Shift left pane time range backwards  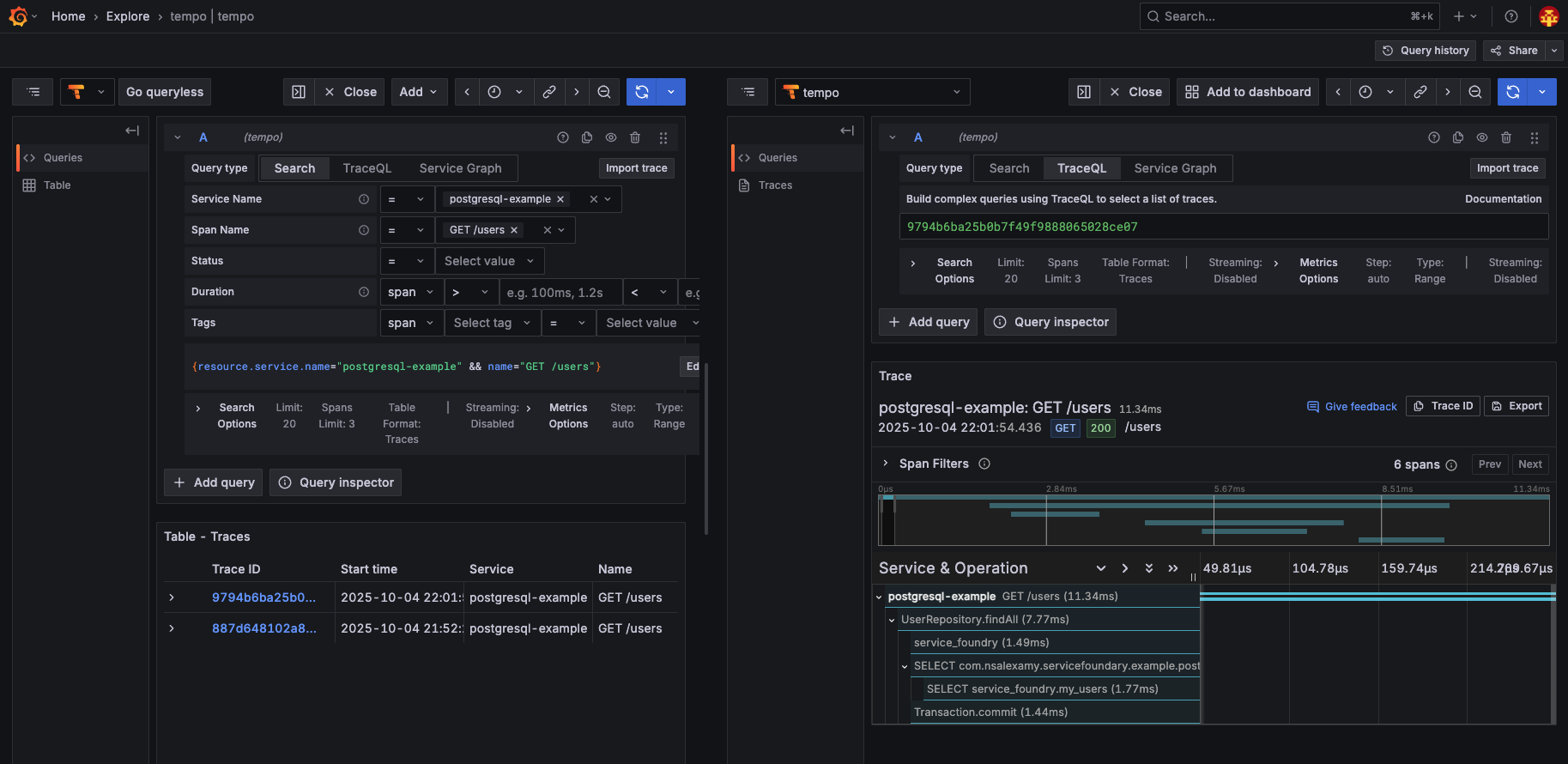coord(467,92)
